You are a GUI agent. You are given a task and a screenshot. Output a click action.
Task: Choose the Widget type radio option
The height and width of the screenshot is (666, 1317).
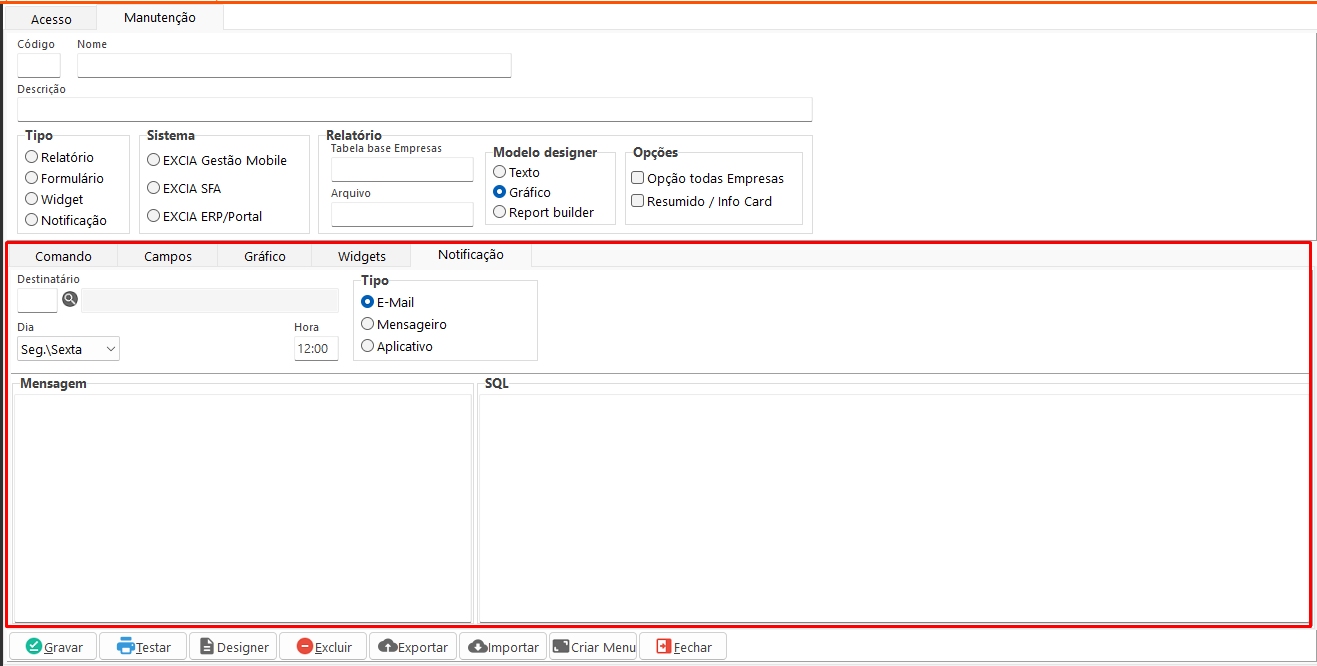(x=32, y=199)
